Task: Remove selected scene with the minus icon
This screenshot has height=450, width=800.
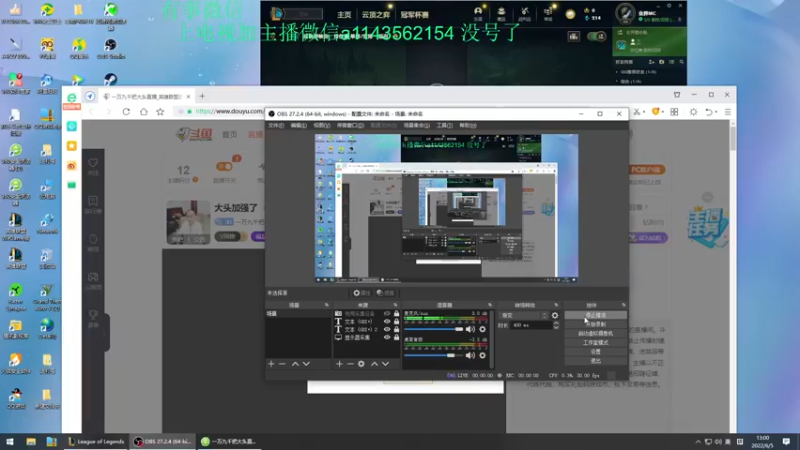Action: tap(282, 364)
